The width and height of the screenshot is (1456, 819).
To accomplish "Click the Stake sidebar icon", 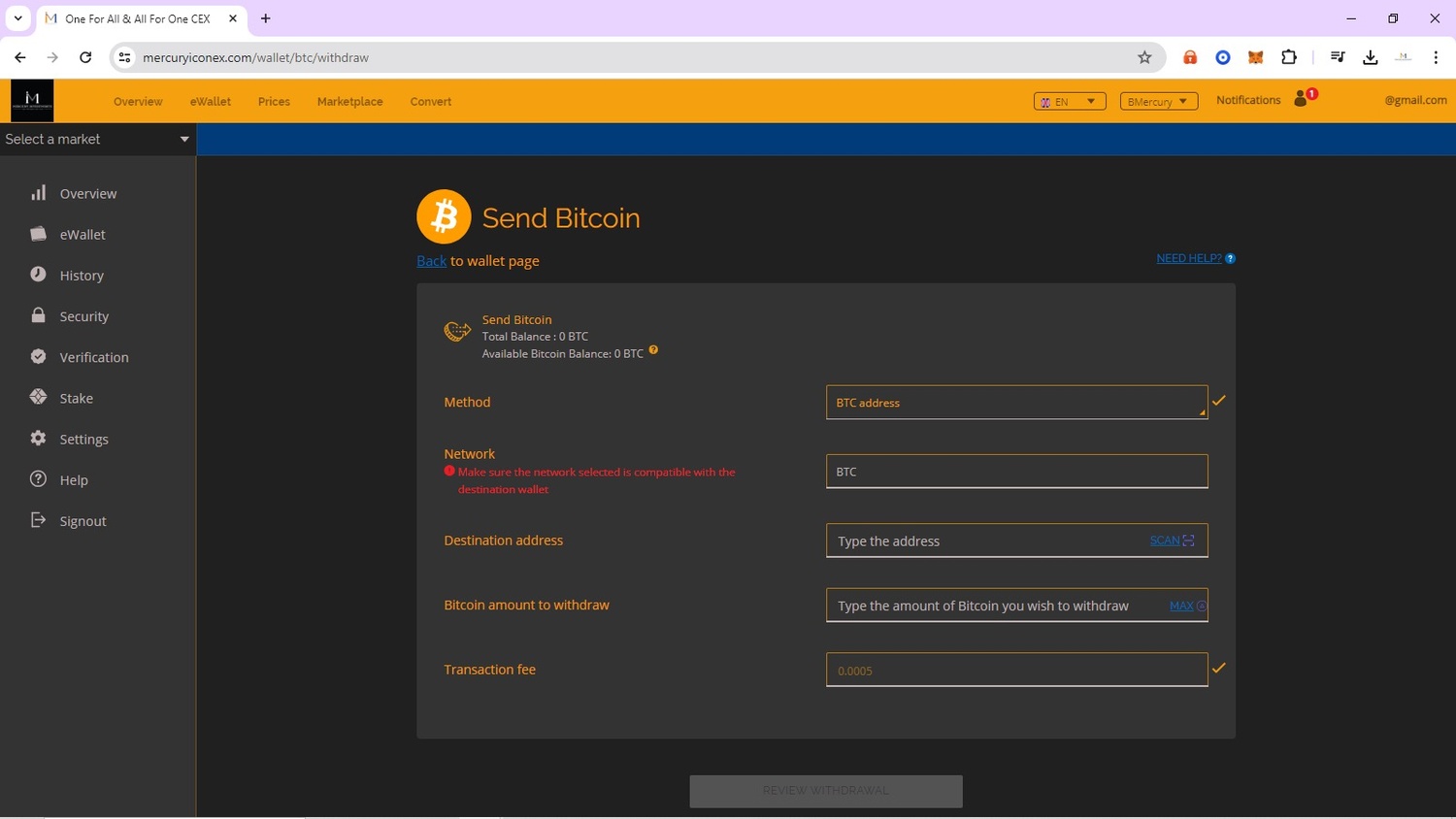I will (x=38, y=397).
